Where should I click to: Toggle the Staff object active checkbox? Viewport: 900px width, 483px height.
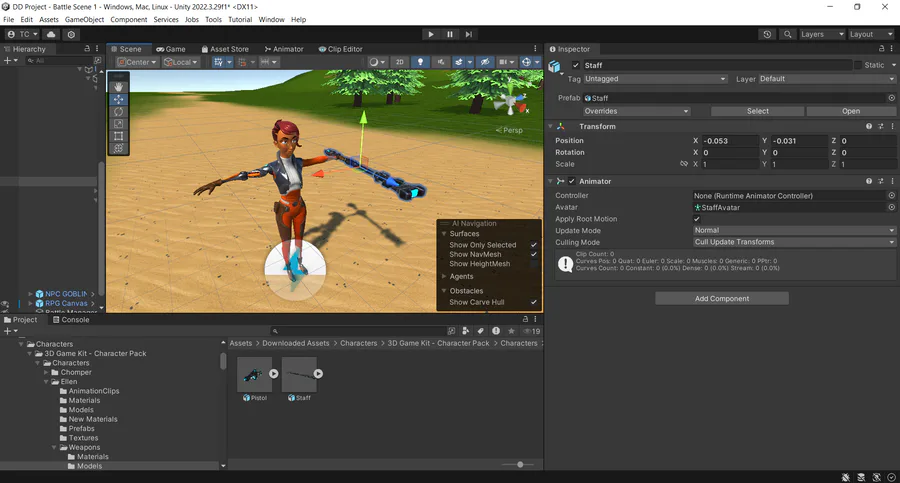tap(576, 65)
